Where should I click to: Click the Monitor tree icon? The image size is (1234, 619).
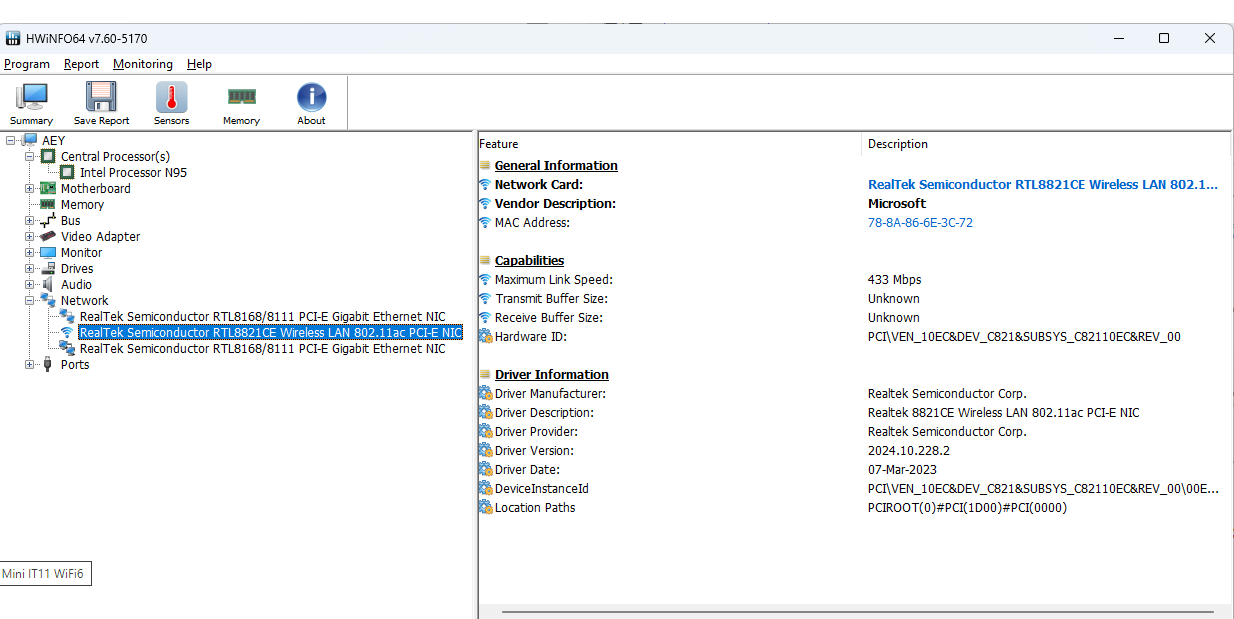click(48, 252)
